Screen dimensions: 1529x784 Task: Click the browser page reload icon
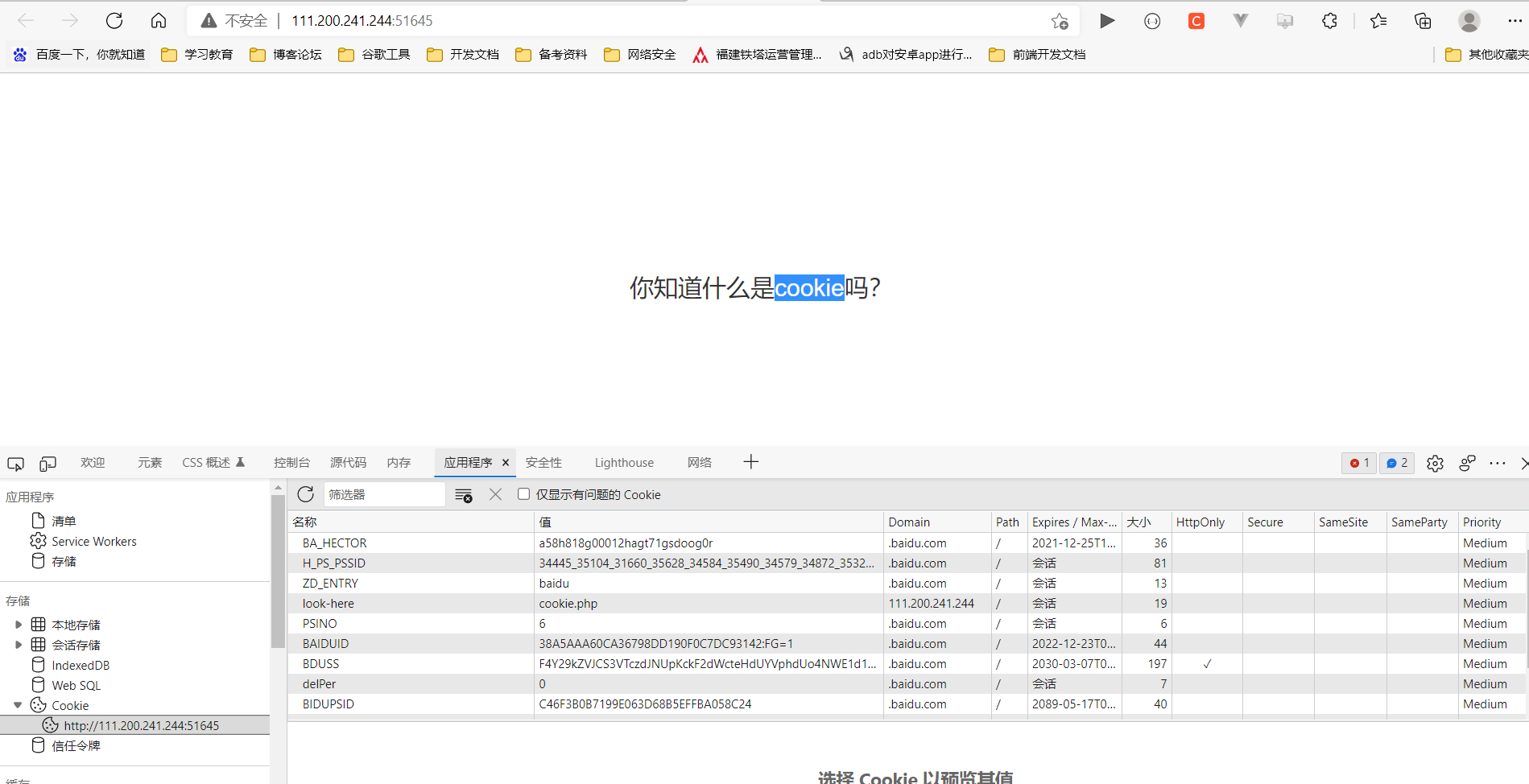(114, 20)
